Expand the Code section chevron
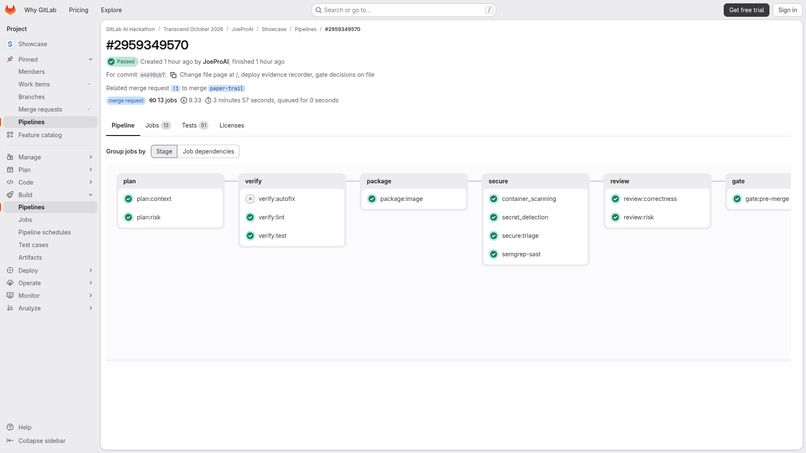Viewport: 806px width, 453px height. (90, 183)
